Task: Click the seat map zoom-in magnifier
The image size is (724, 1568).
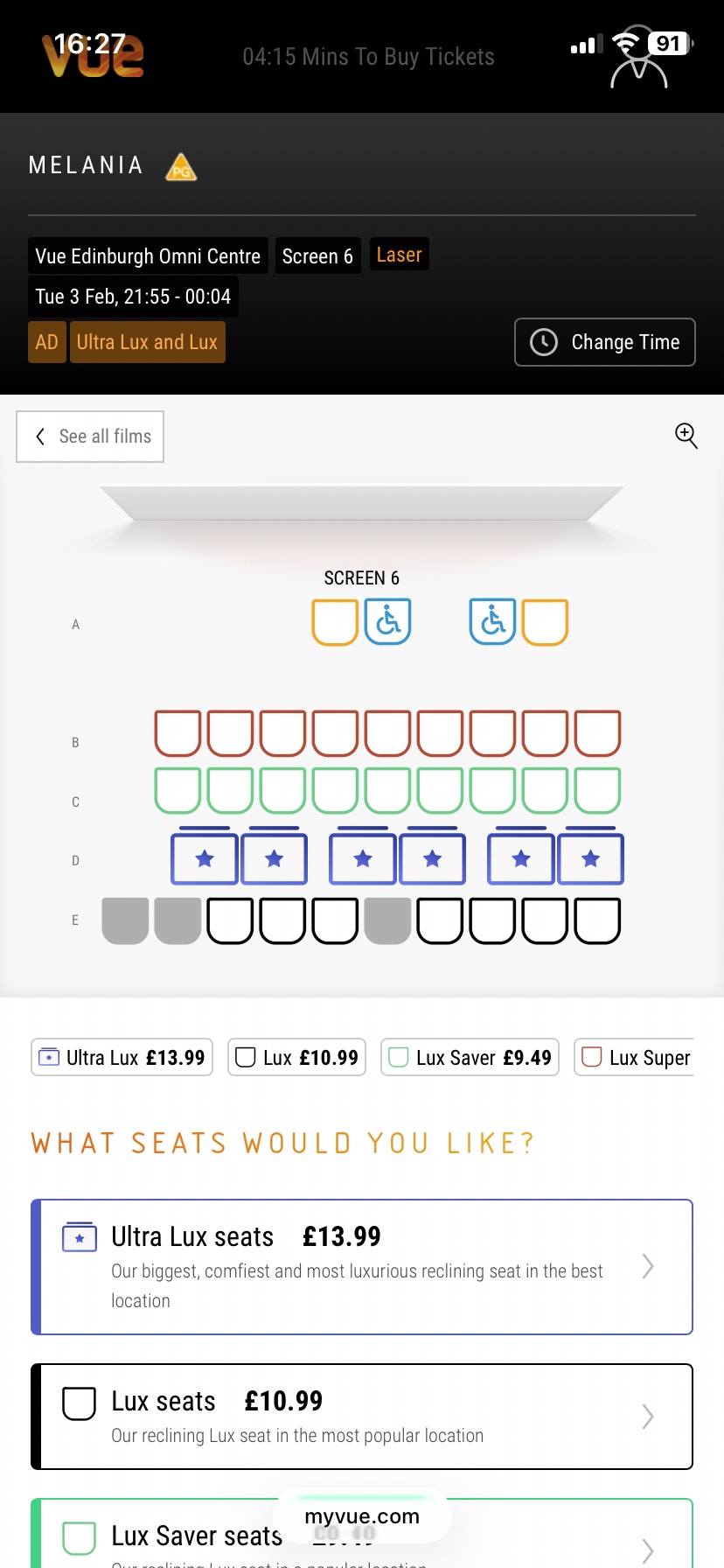Action: [x=686, y=435]
